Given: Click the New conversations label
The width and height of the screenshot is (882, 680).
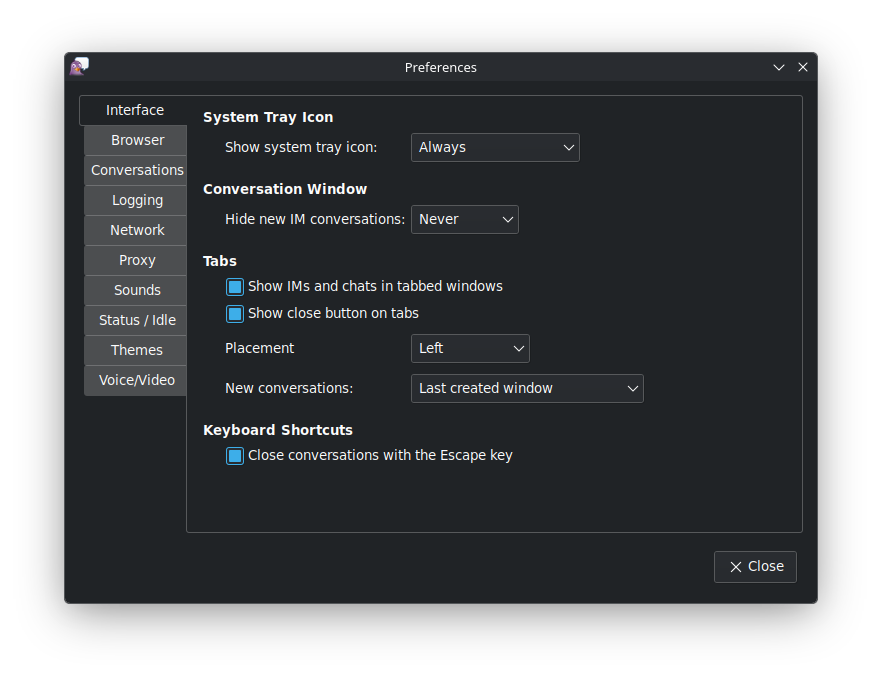Looking at the screenshot, I should [x=289, y=389].
